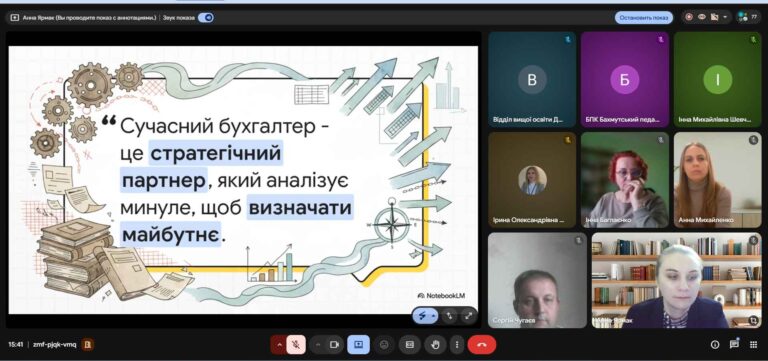768x361 pixels.
Task: Open the emoji reactions button
Action: pos(384,345)
